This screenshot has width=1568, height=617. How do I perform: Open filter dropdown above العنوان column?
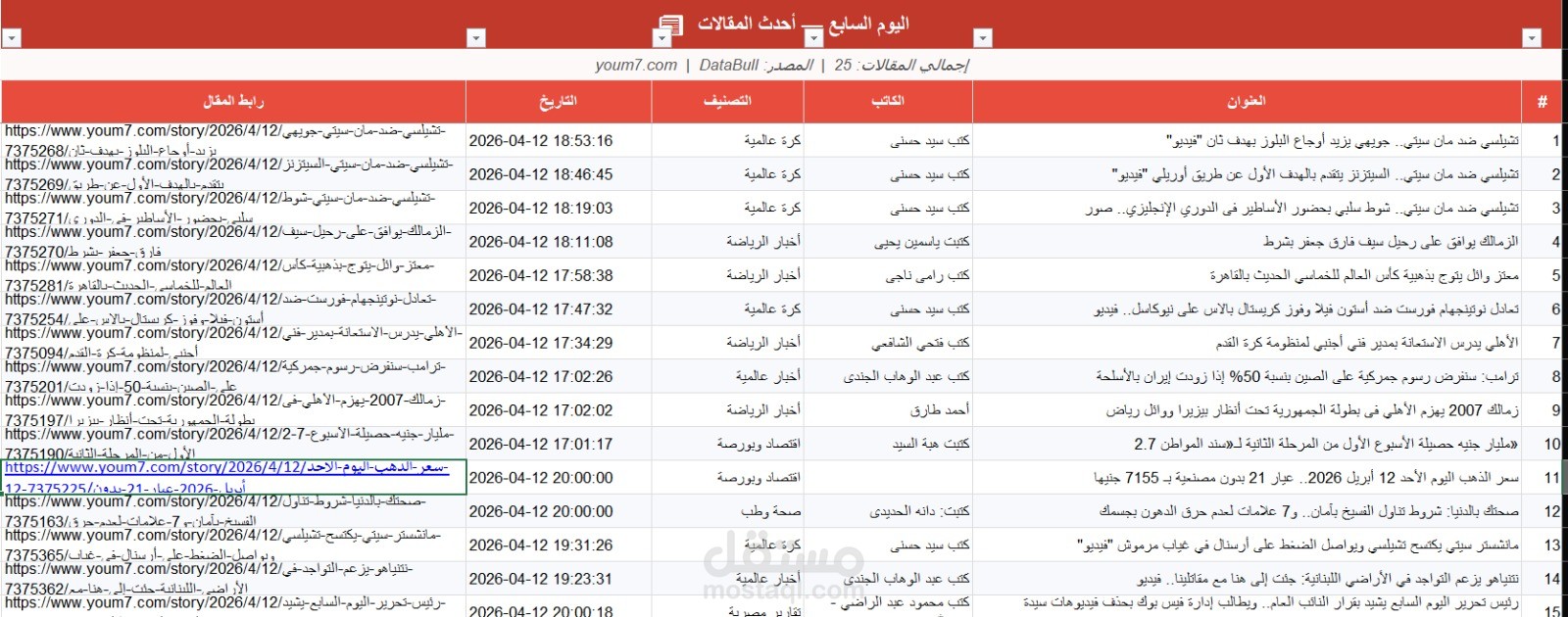point(983,38)
